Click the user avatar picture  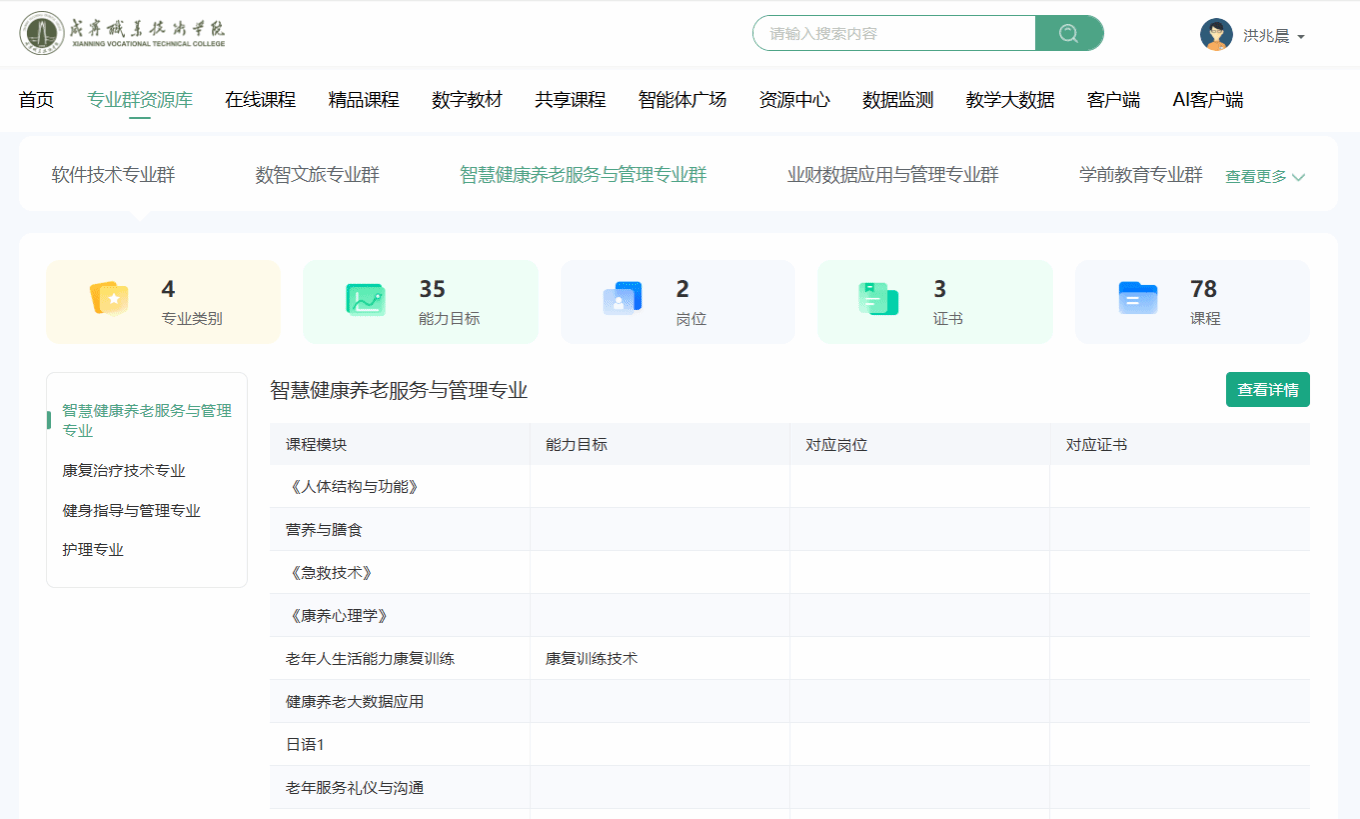1216,35
